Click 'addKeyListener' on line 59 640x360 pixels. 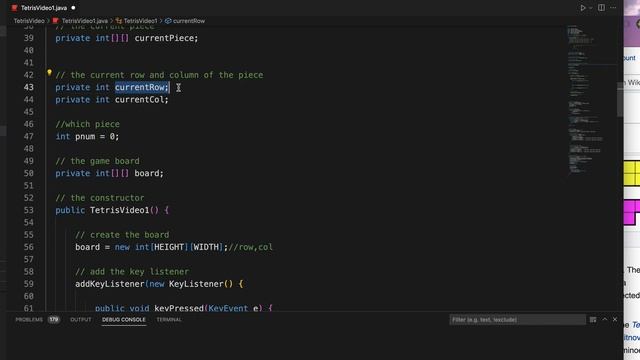tap(110, 284)
